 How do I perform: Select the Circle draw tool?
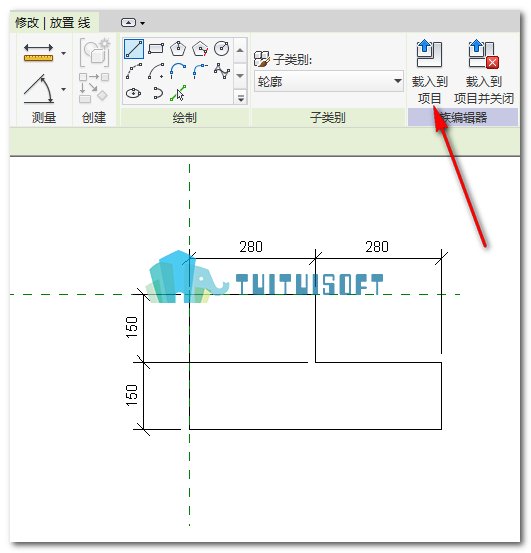point(222,49)
